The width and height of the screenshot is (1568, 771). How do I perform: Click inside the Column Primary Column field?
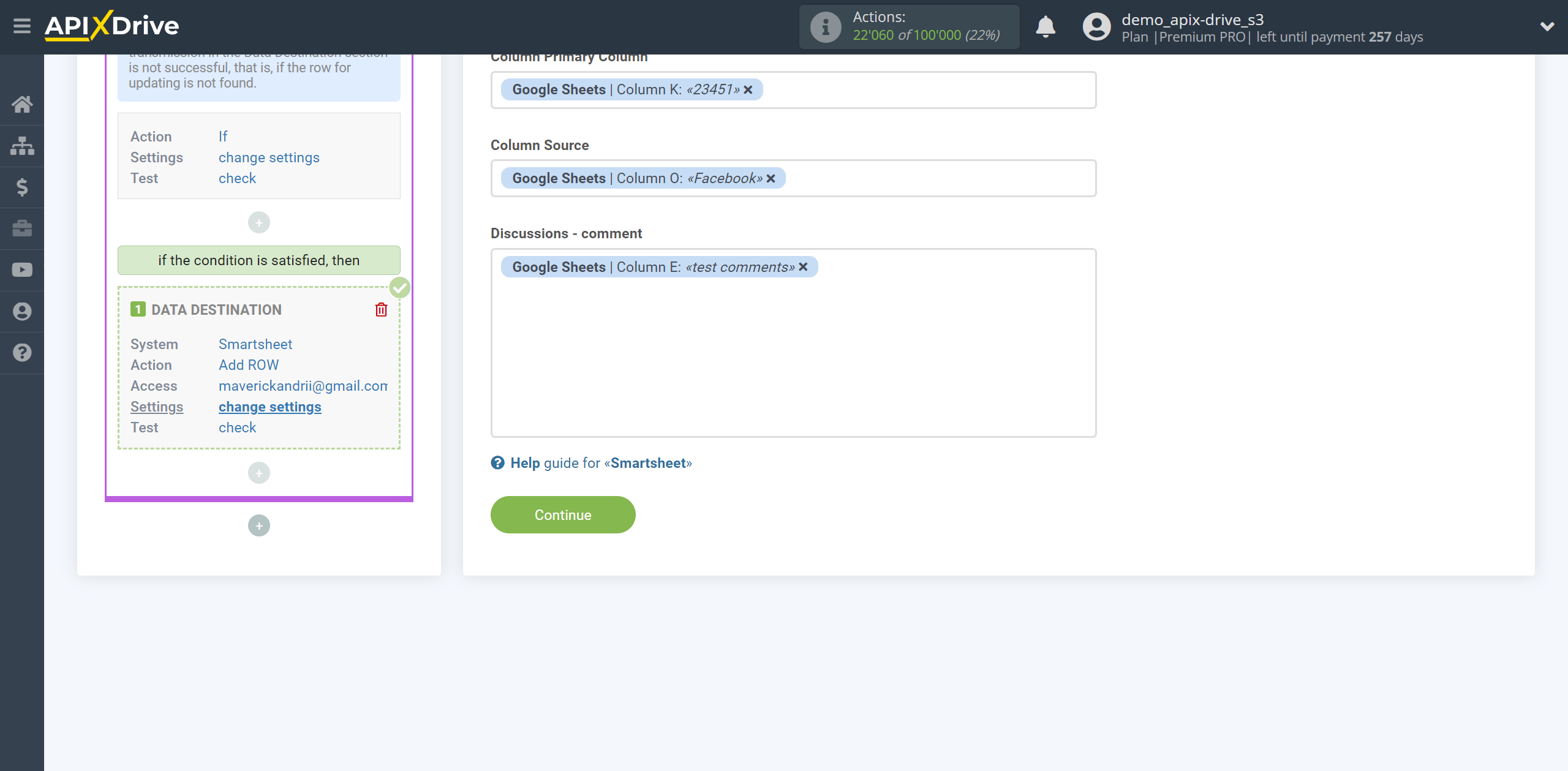click(x=794, y=90)
